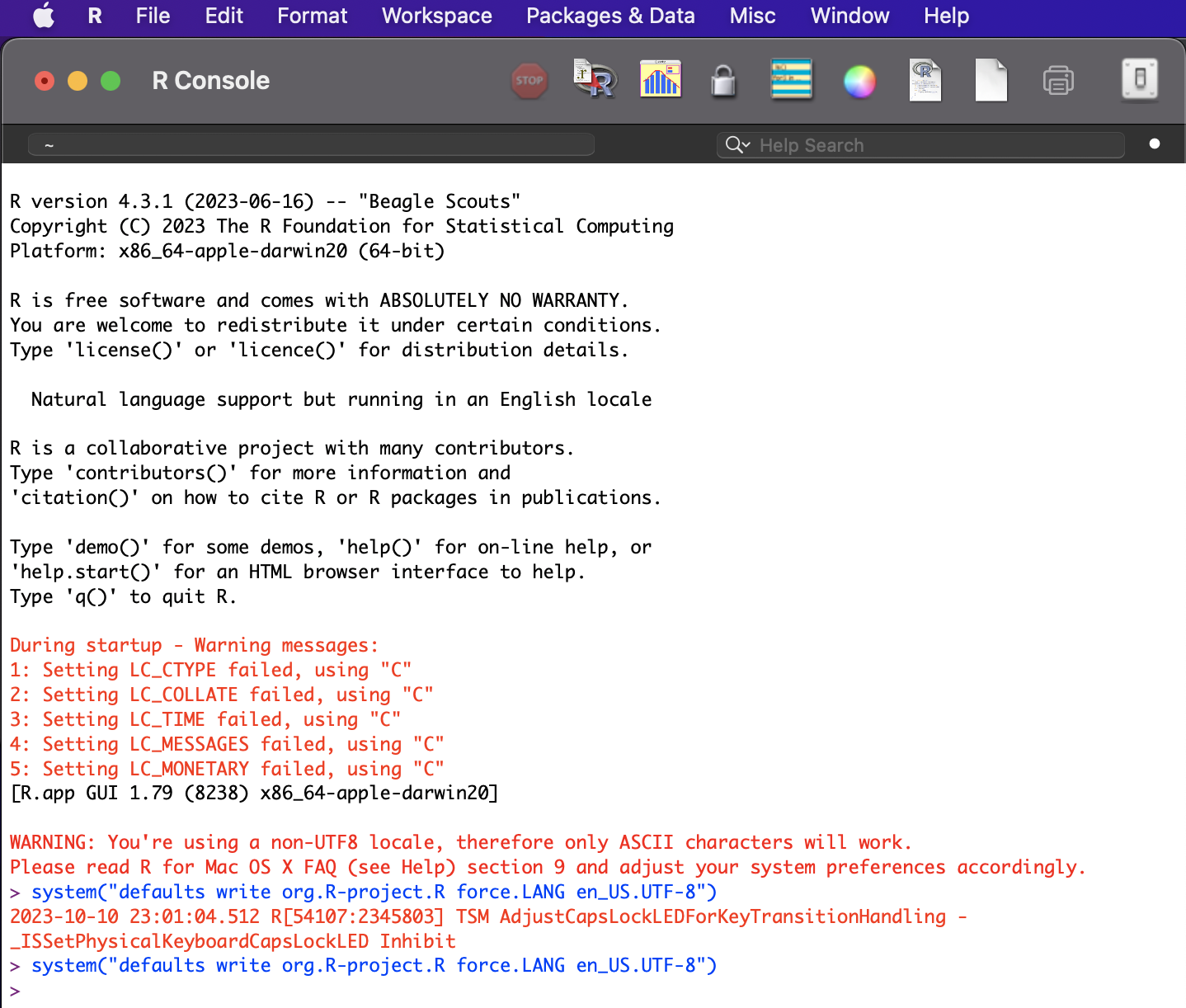The width and height of the screenshot is (1186, 1008).
Task: Click the 'Setting LC_CTYPE failed' warning line
Action: point(210,670)
